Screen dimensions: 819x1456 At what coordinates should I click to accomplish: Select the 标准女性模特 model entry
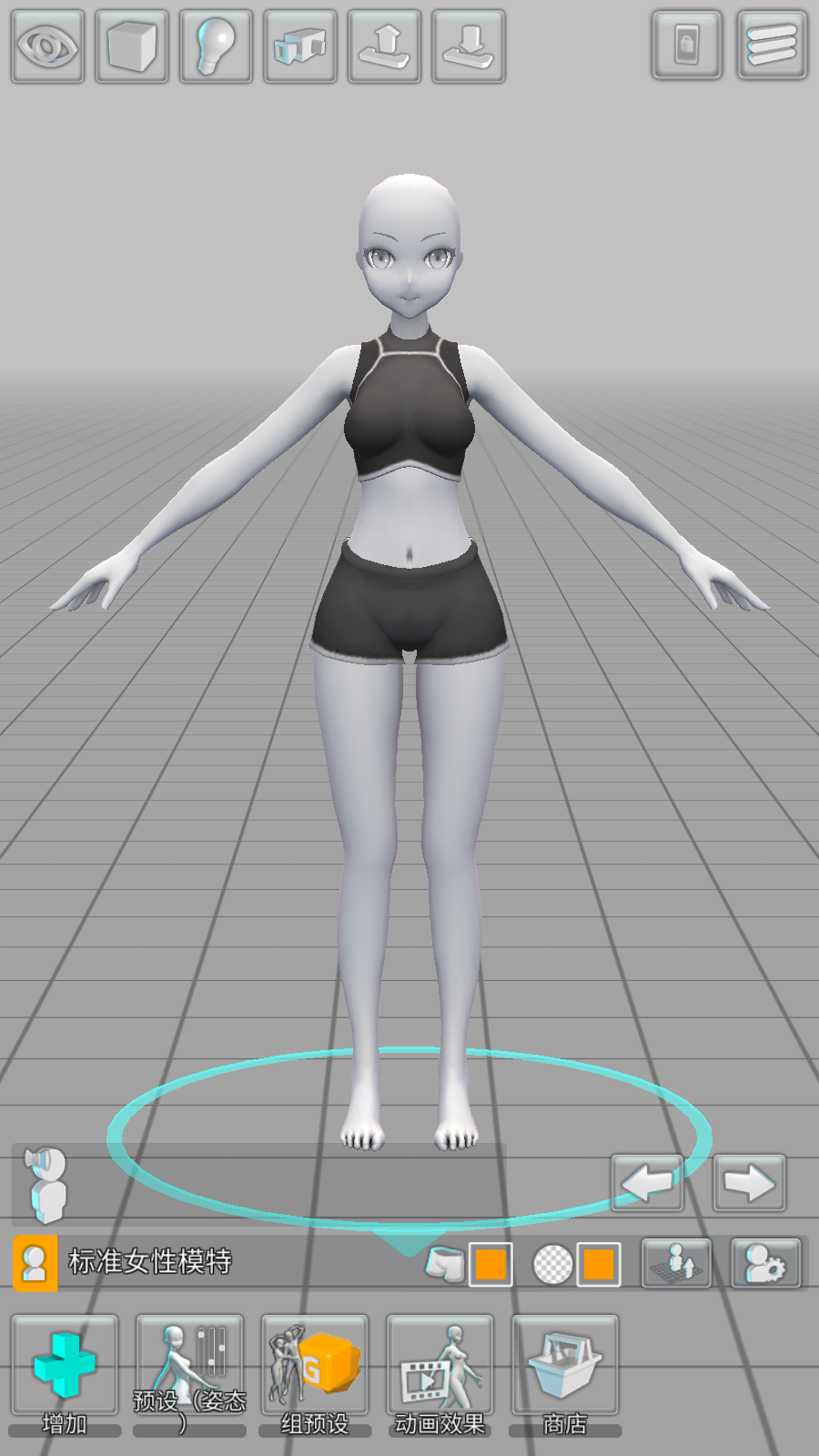pyautogui.click(x=150, y=1262)
